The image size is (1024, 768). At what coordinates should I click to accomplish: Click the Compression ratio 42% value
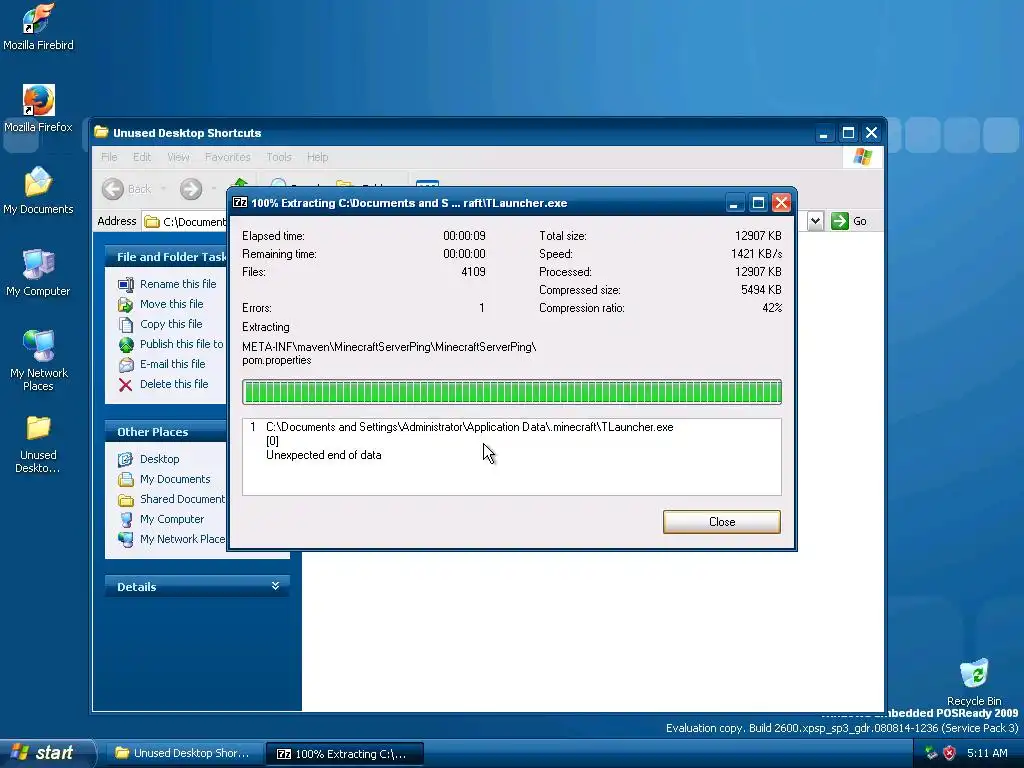[772, 308]
